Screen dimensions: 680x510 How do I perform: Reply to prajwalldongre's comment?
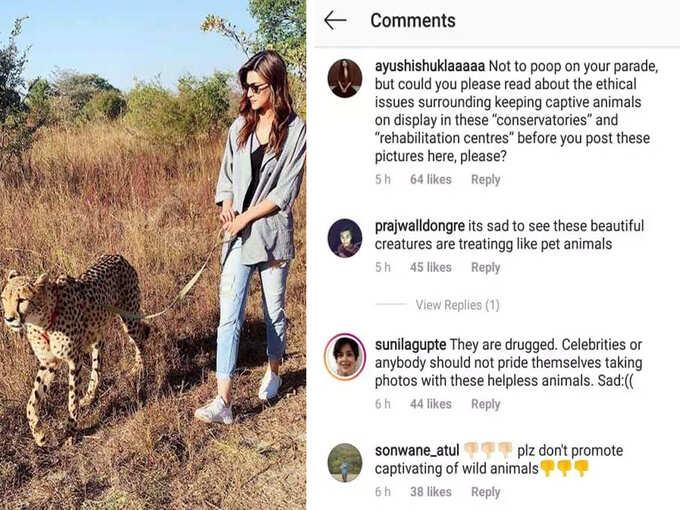click(486, 268)
